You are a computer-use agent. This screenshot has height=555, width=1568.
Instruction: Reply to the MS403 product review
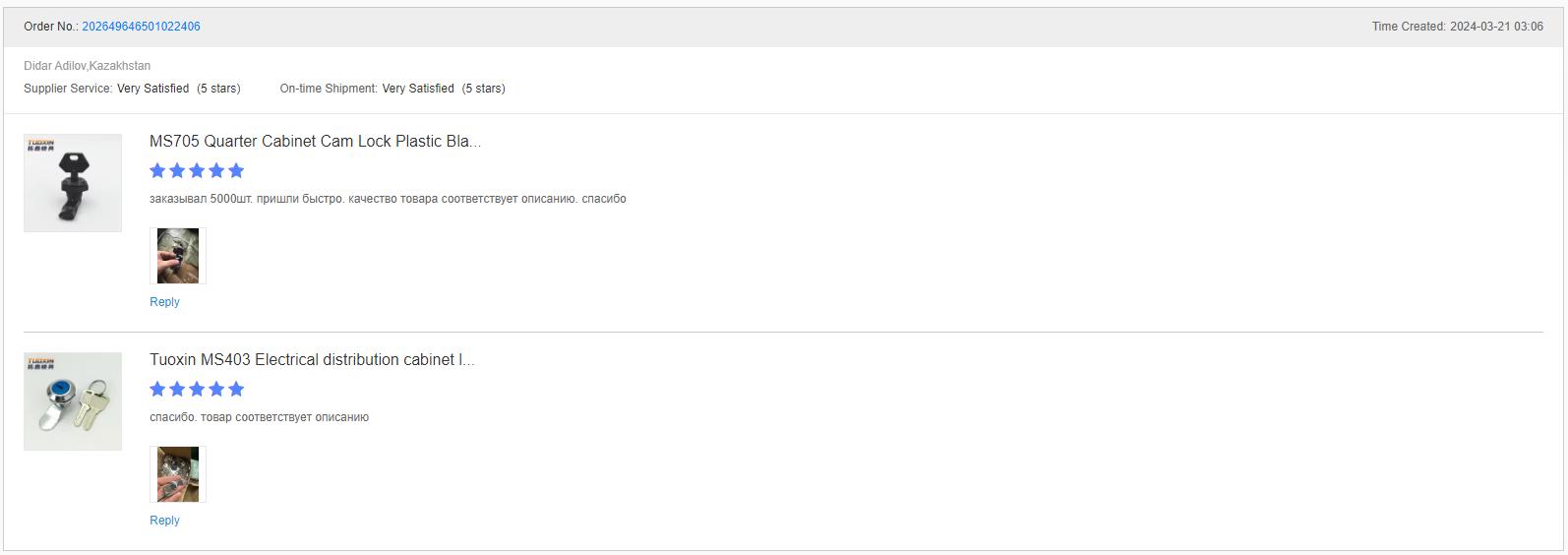(x=164, y=521)
